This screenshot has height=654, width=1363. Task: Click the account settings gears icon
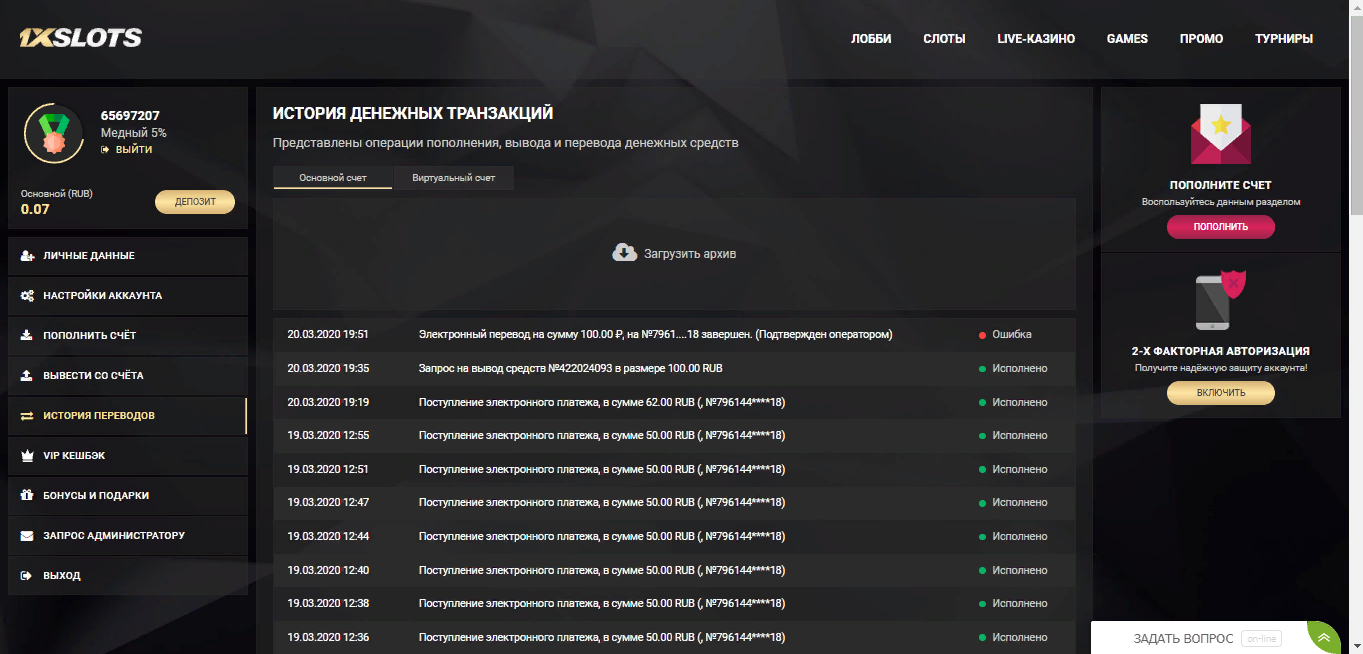(x=27, y=296)
